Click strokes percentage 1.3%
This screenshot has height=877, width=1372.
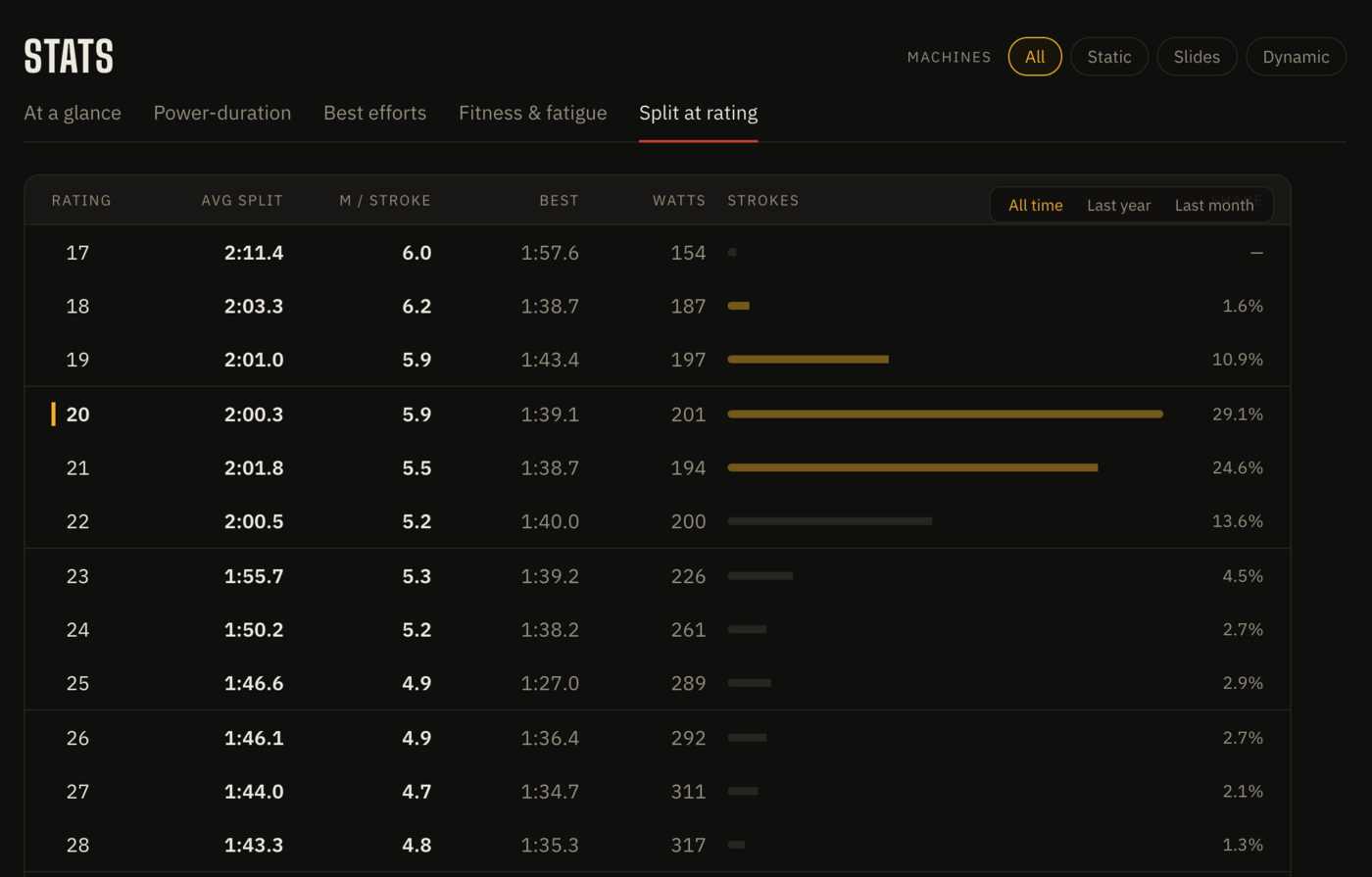coord(1243,845)
